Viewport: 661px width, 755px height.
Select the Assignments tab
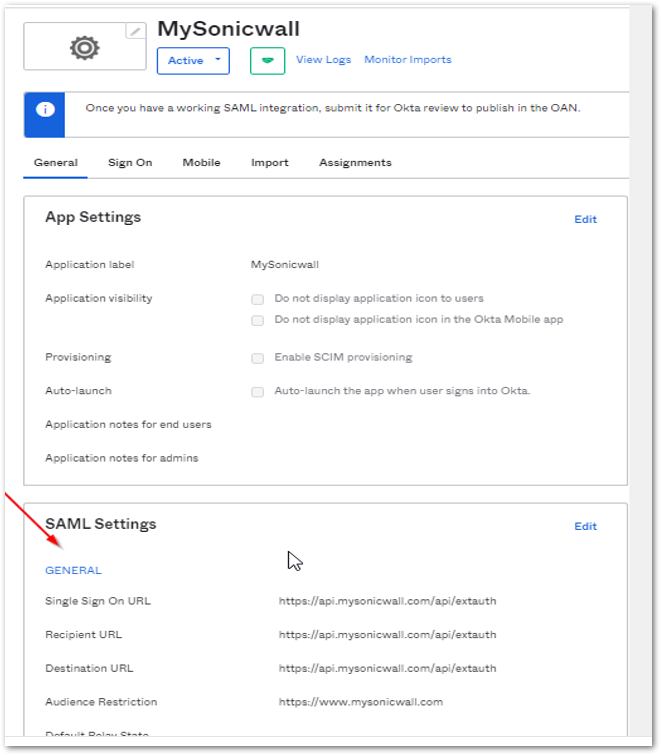coord(355,163)
